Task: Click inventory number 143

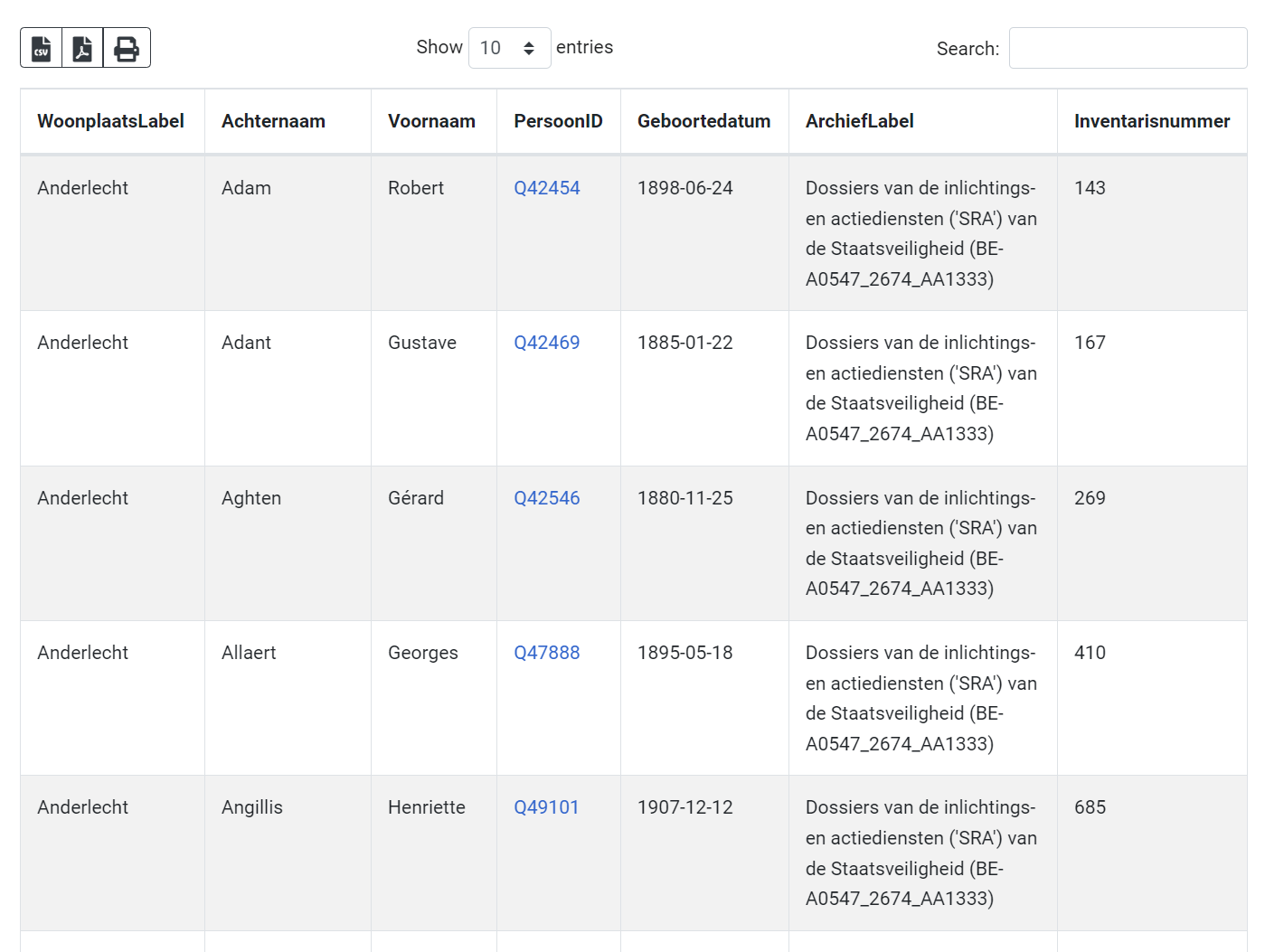Action: pyautogui.click(x=1090, y=188)
